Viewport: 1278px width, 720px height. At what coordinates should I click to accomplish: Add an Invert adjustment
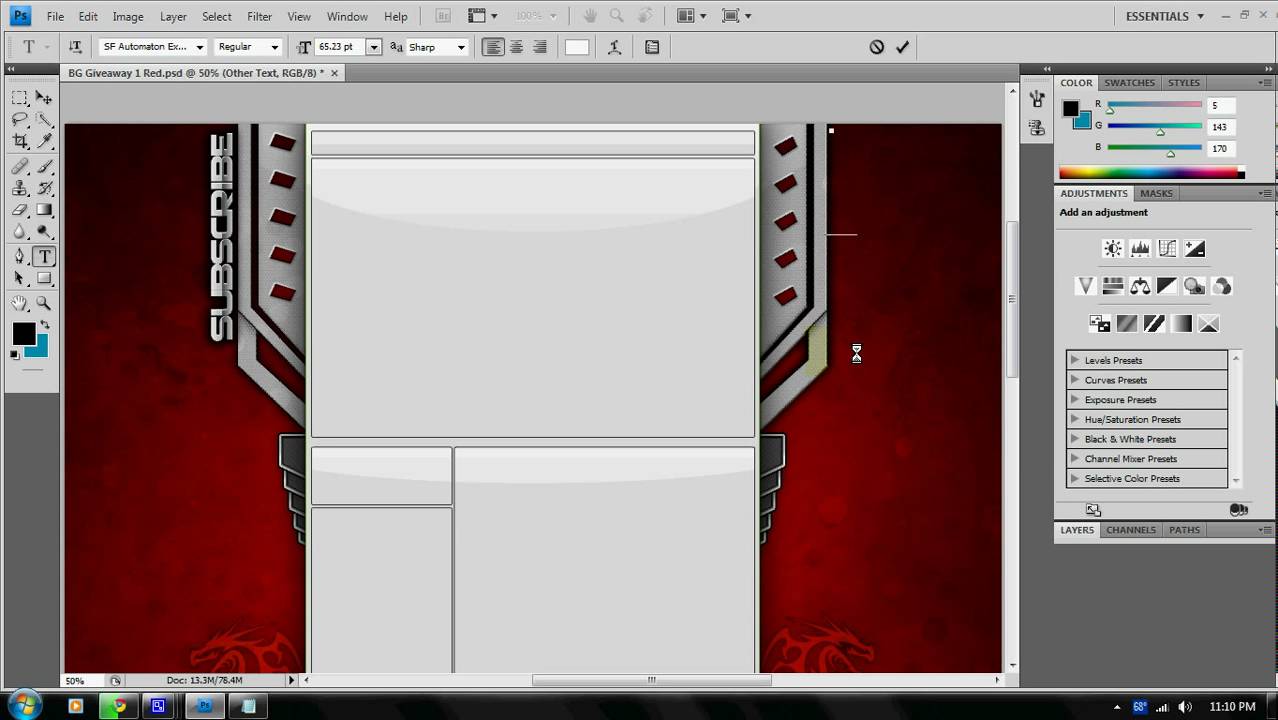tap(1099, 323)
